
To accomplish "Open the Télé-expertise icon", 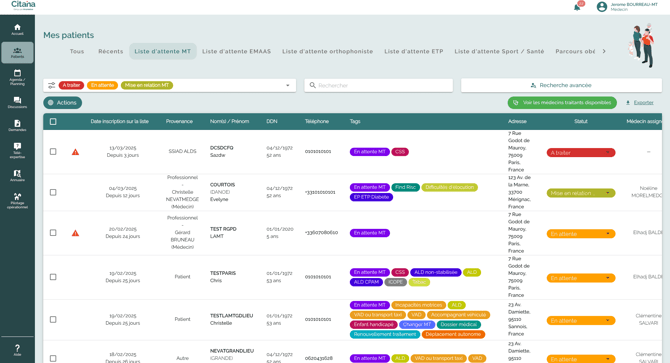I will click(17, 146).
